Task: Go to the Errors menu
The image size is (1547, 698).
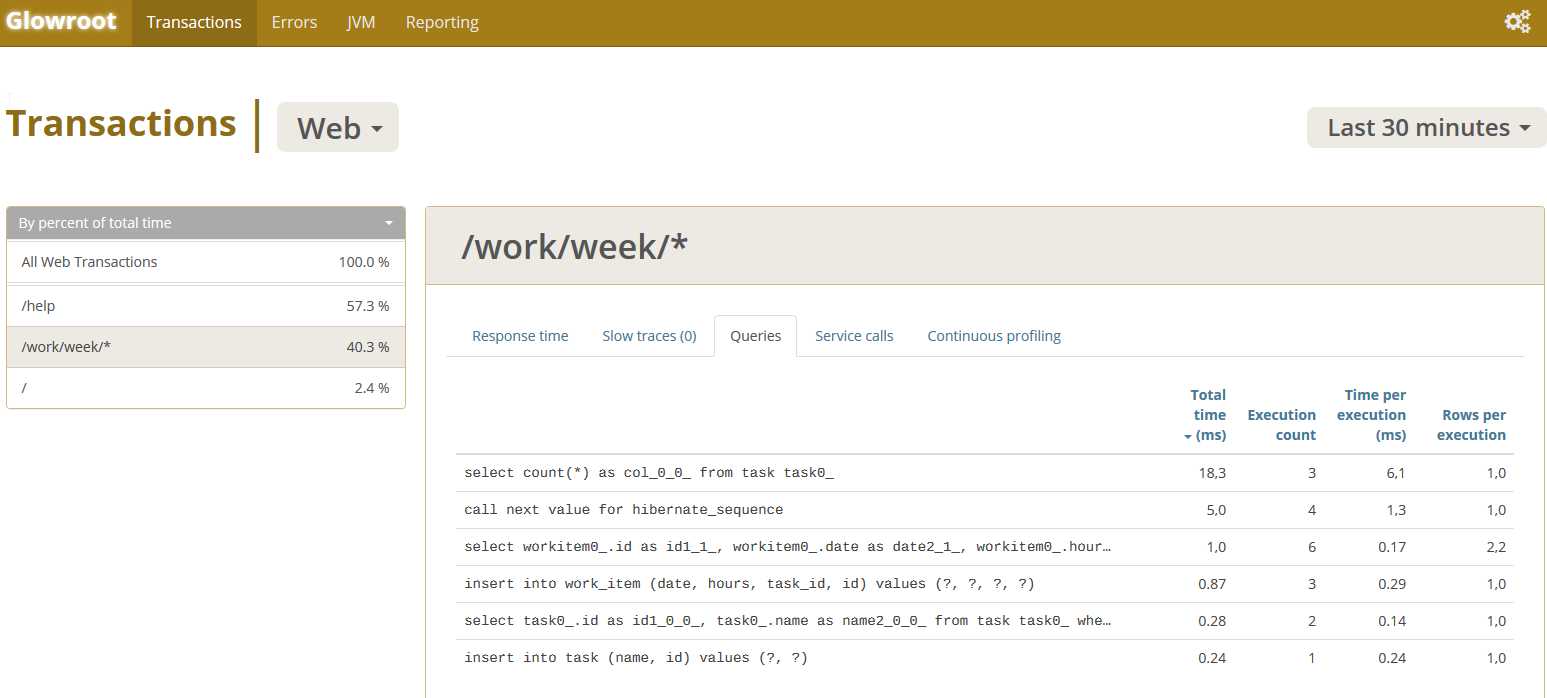Action: (x=294, y=22)
